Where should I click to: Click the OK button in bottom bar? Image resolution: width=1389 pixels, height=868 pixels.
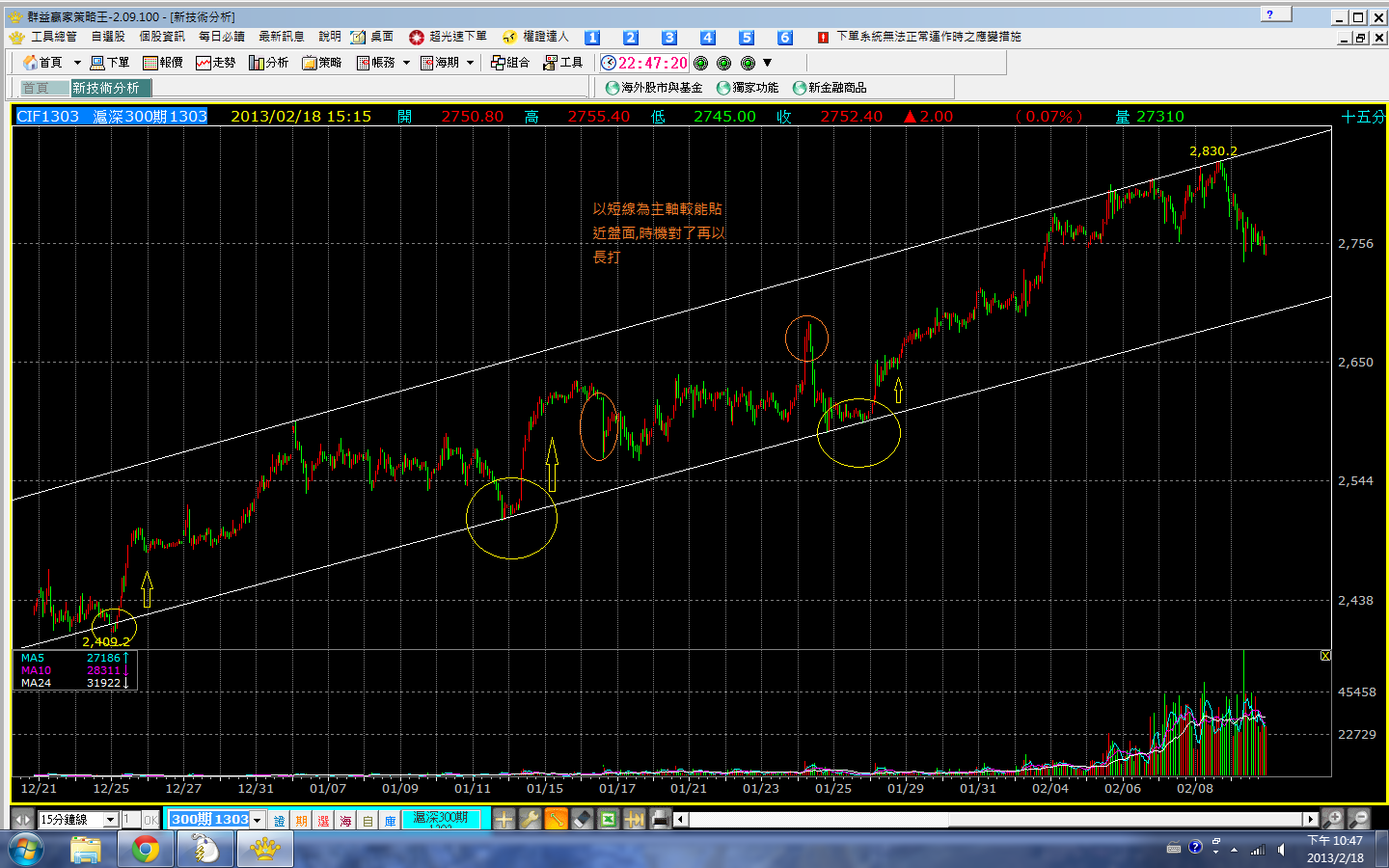click(150, 820)
